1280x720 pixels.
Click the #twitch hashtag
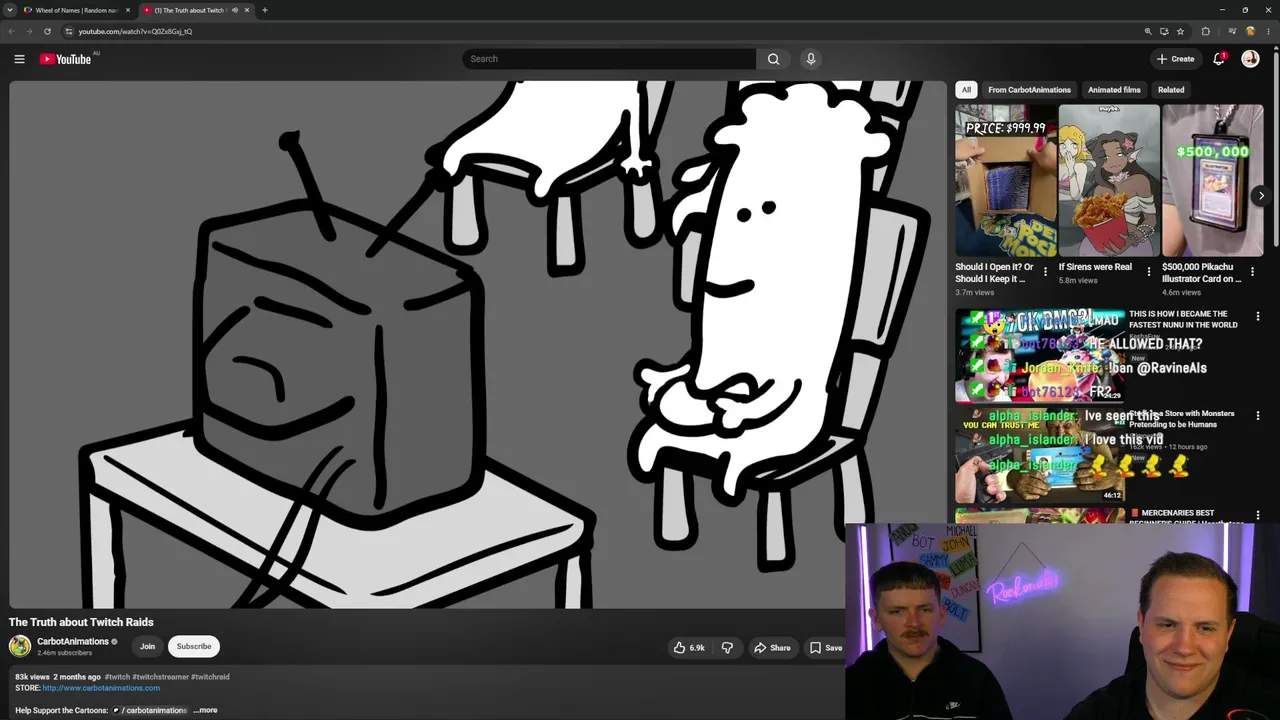(x=117, y=677)
